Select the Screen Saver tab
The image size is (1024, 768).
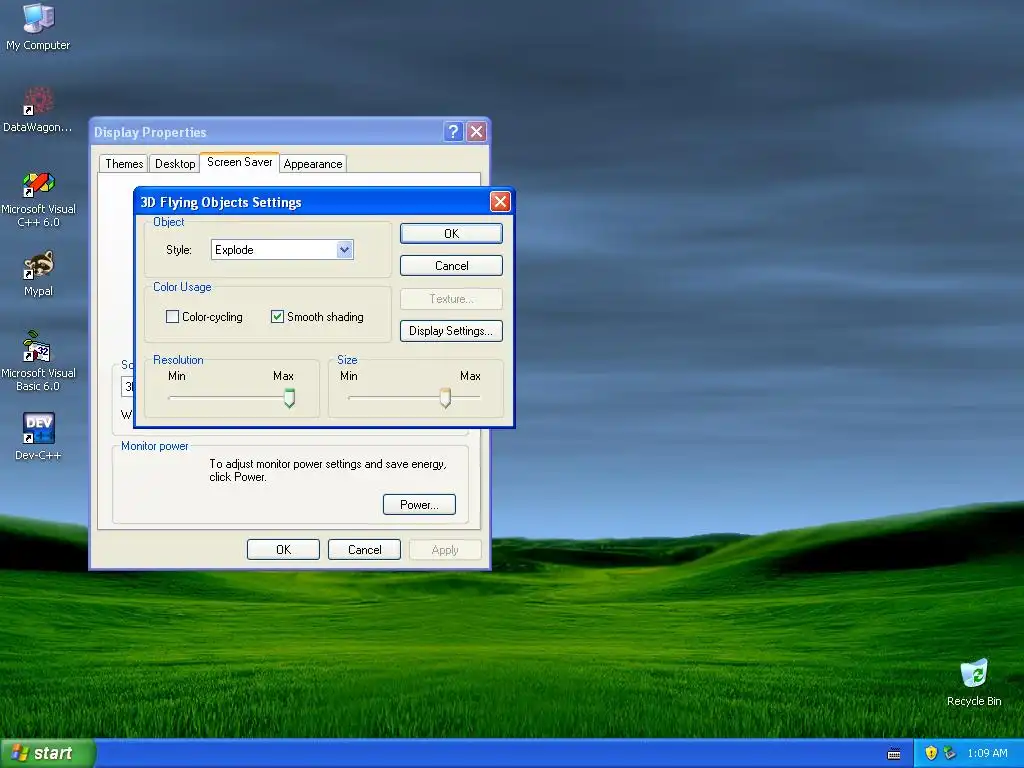pyautogui.click(x=240, y=162)
